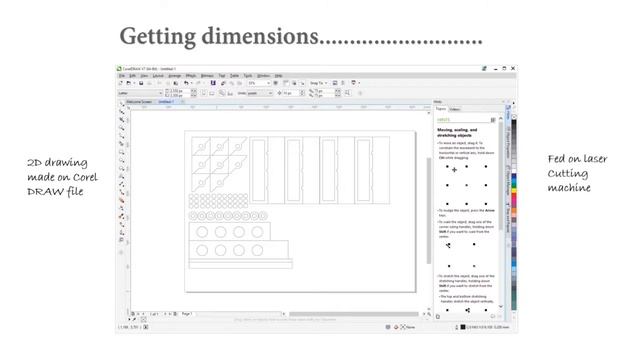This screenshot has height=360, width=640.
Task: Set page orientation to Landscape
Action: pyautogui.click(x=212, y=93)
